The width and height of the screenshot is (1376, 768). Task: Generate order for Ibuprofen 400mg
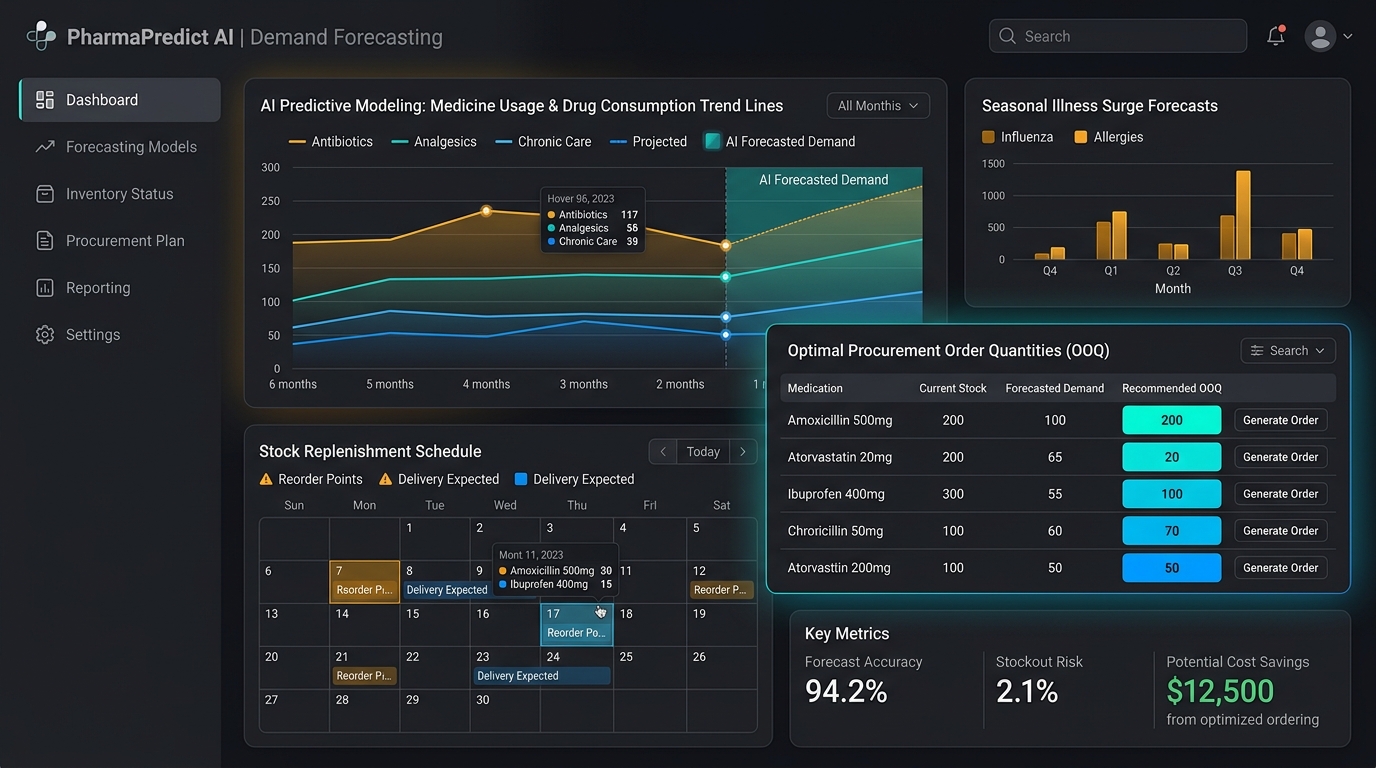pyautogui.click(x=1280, y=494)
